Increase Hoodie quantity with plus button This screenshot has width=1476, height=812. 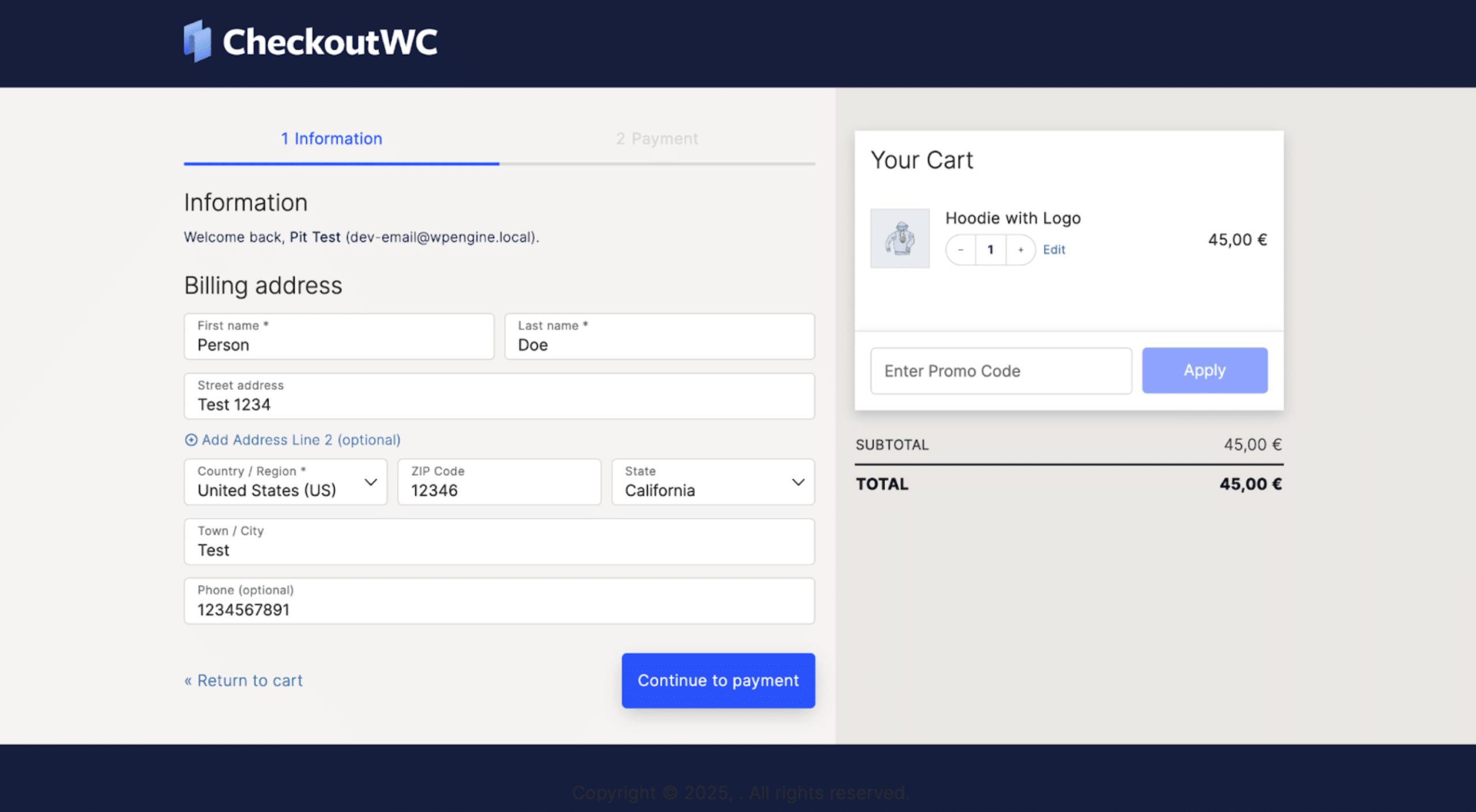(x=1021, y=250)
